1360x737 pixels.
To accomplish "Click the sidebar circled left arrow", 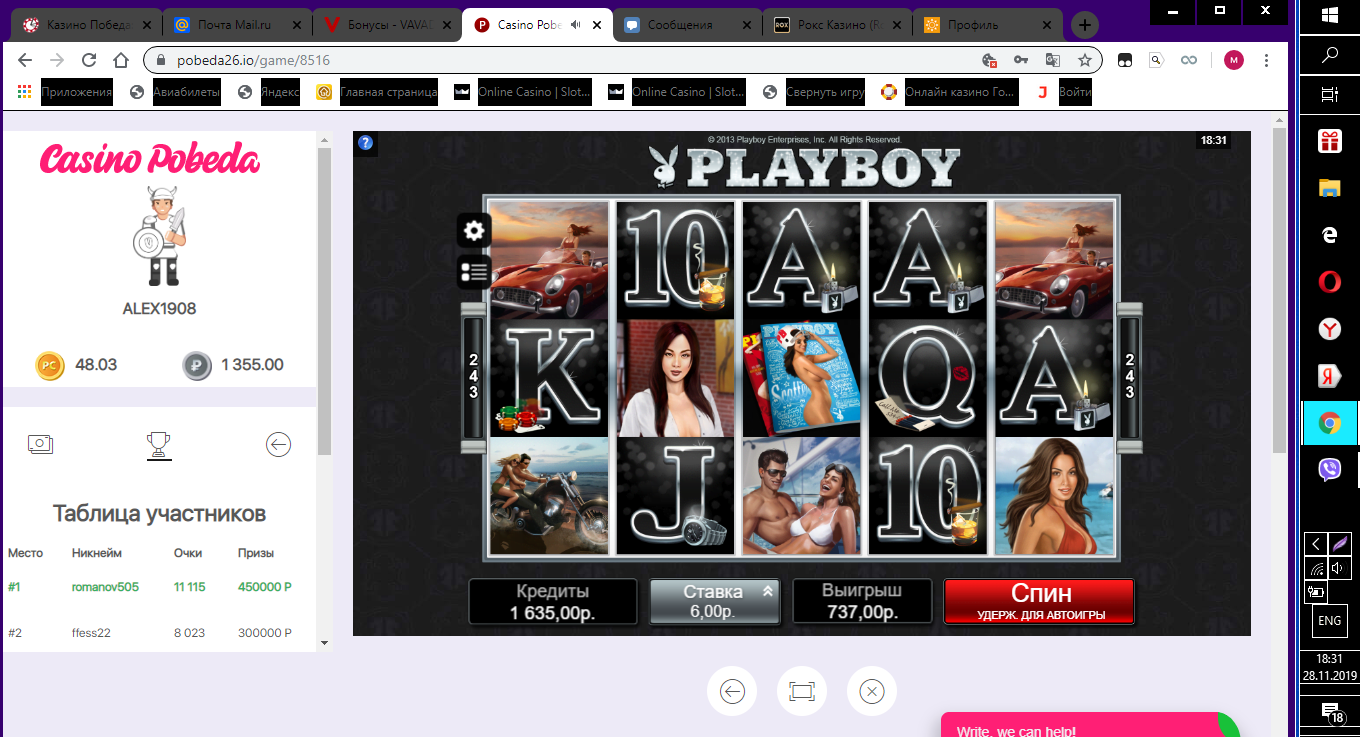I will pos(278,444).
